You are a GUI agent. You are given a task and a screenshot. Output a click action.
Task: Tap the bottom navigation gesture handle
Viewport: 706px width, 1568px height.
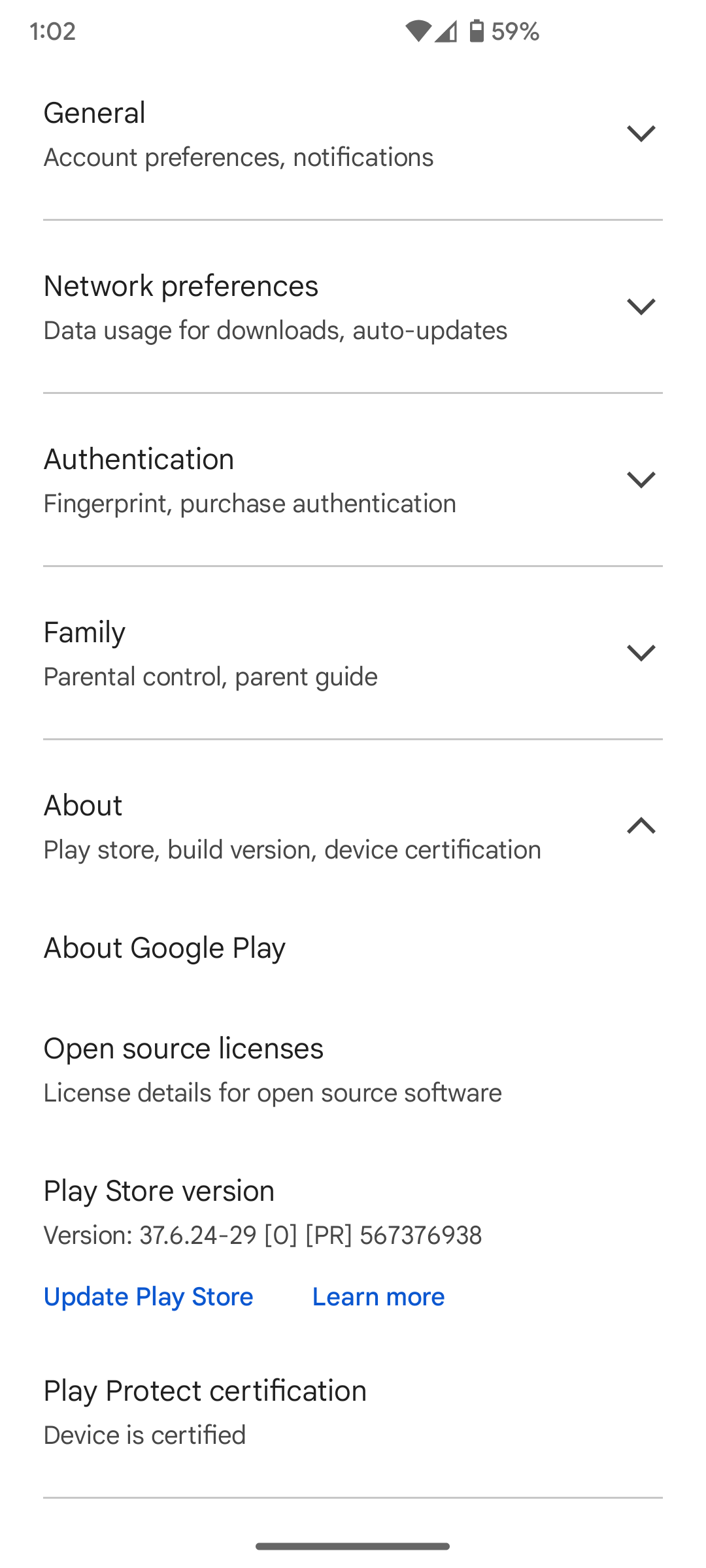353,1546
